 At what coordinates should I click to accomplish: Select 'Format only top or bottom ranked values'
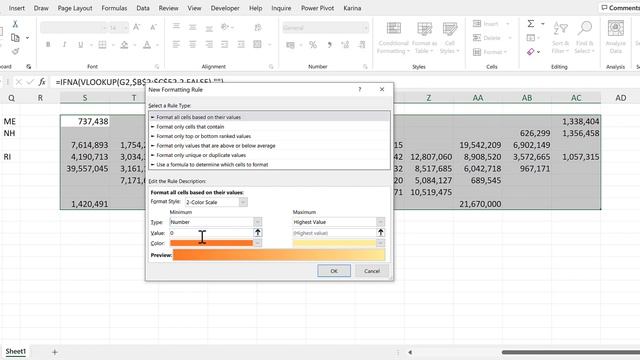[269, 136]
